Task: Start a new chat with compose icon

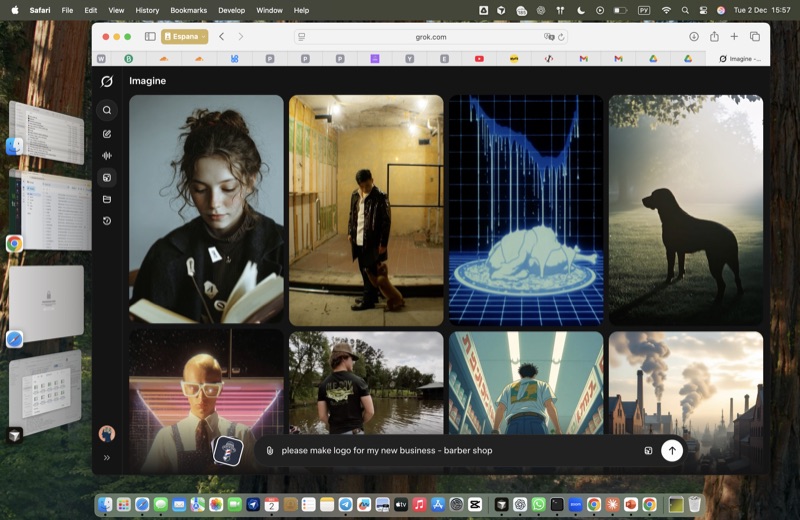Action: point(107,134)
